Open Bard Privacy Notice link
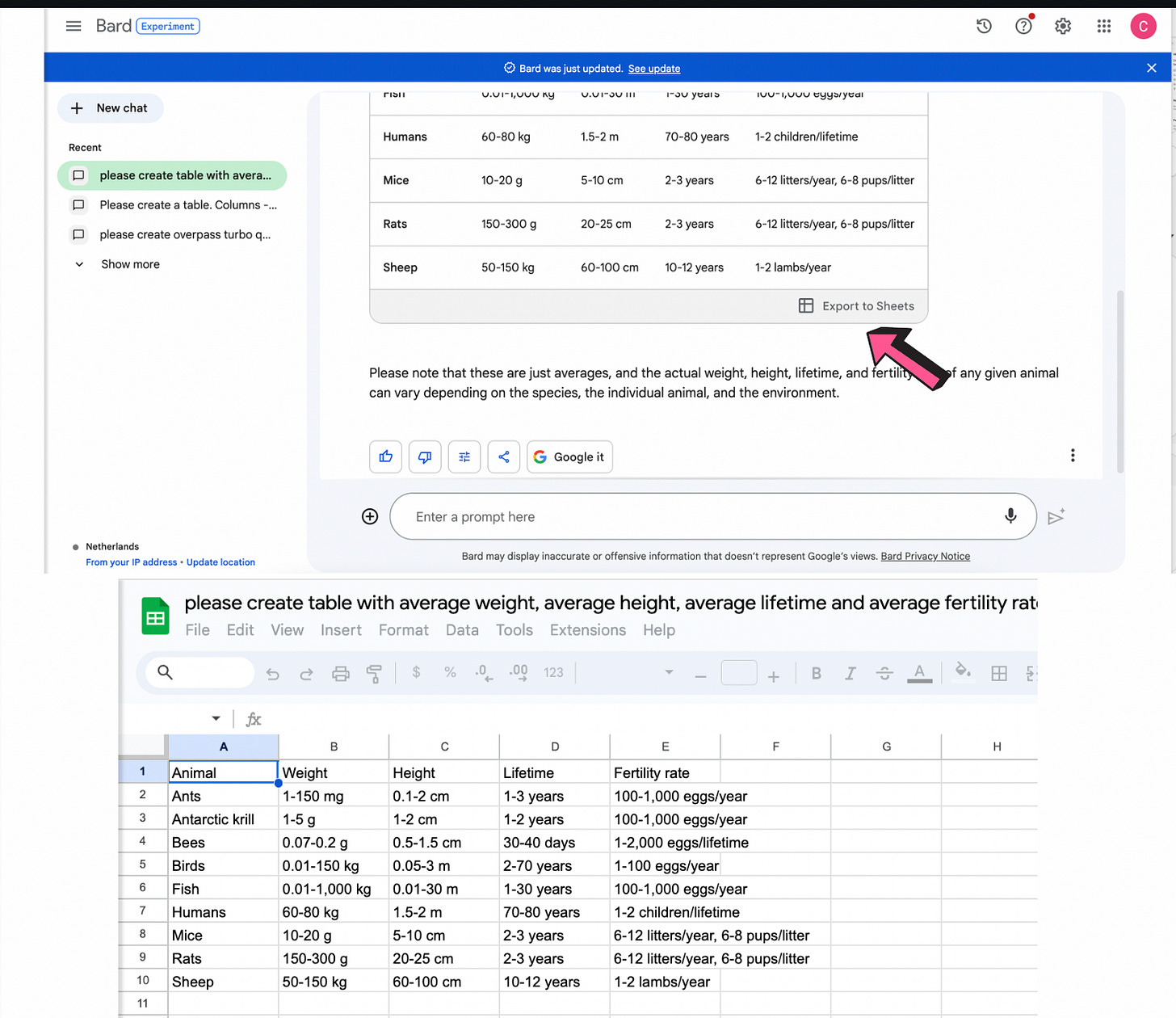Screen dimensions: 1176x1018 click(925, 556)
